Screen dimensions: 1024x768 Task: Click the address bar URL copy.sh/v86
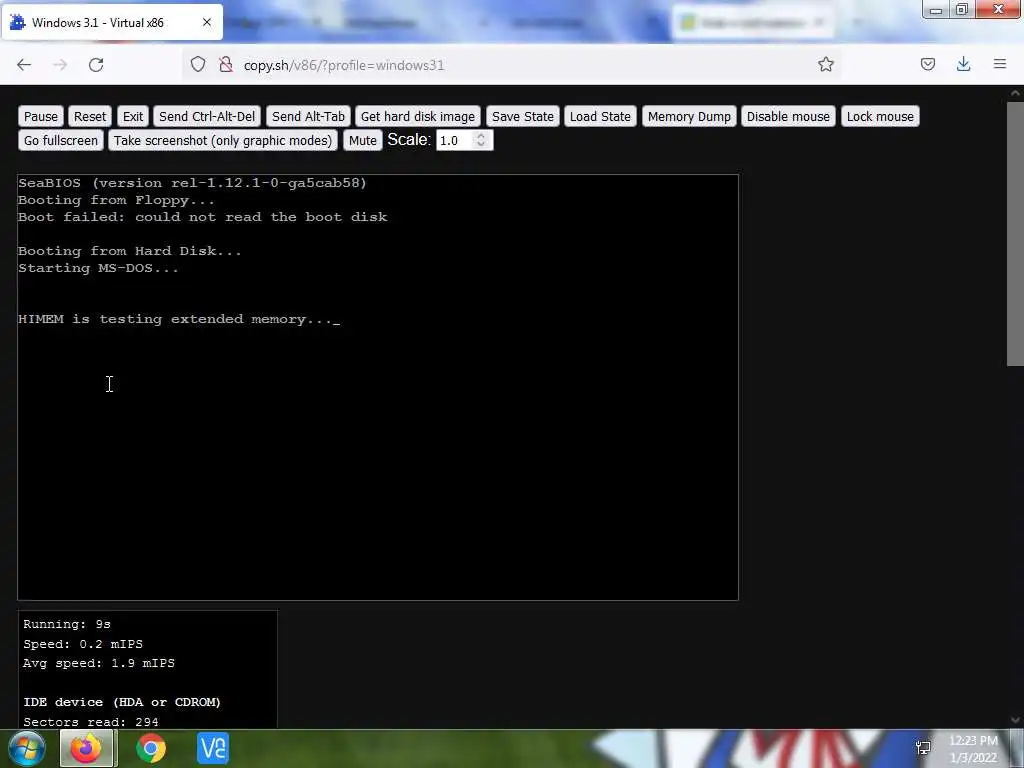pyautogui.click(x=344, y=65)
